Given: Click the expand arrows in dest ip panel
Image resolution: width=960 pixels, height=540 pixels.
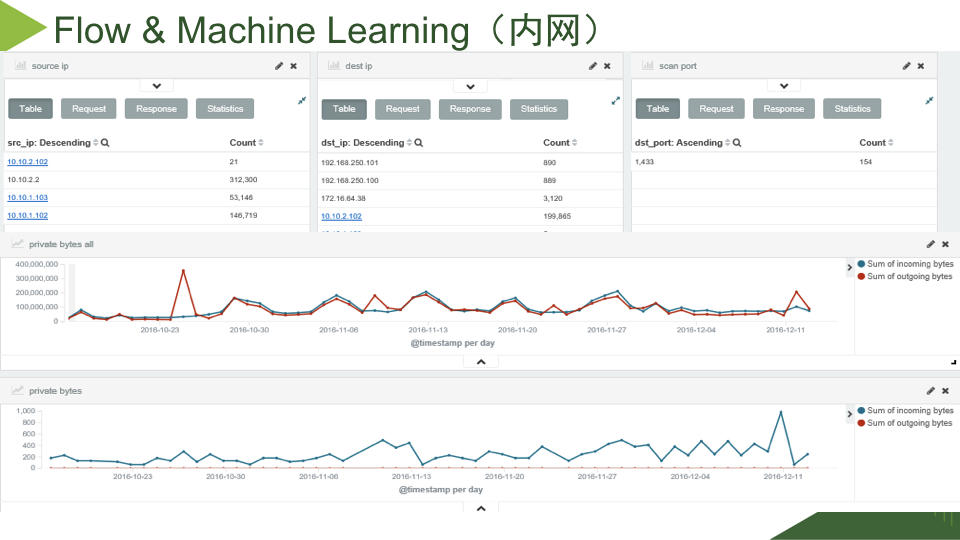Looking at the screenshot, I should point(615,100).
